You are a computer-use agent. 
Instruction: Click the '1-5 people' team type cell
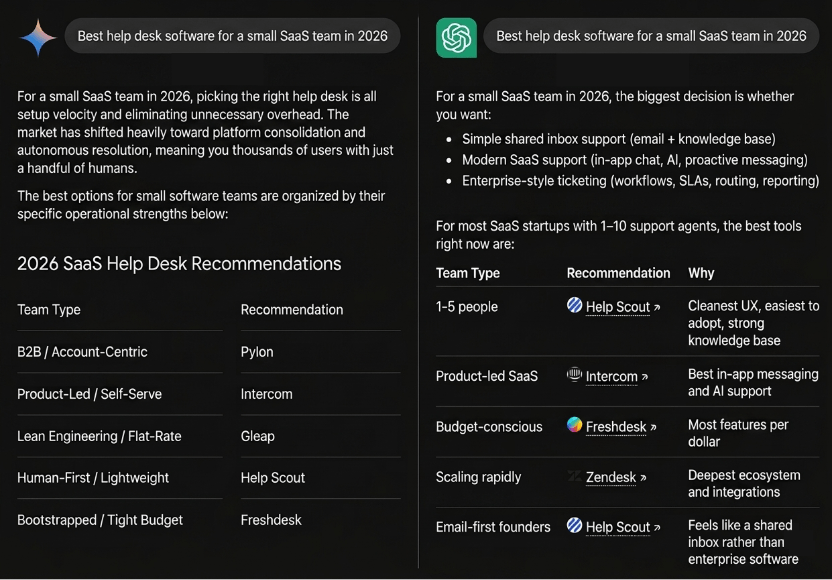coord(466,307)
